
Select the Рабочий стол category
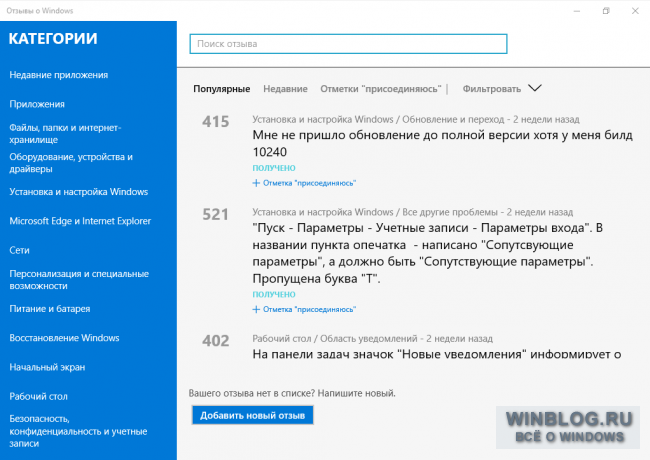38,396
